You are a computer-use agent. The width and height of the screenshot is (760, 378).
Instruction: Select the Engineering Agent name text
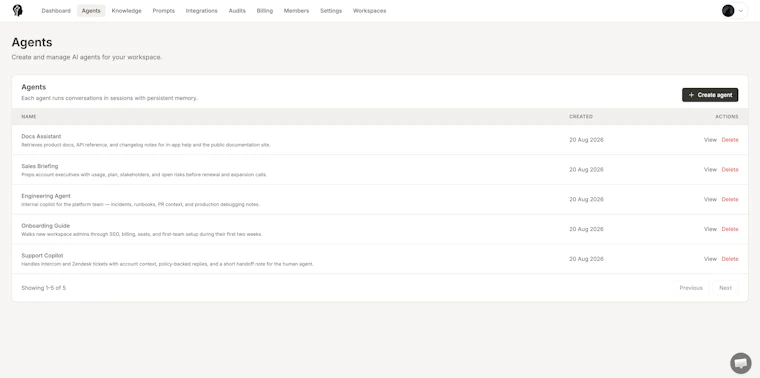[x=46, y=196]
